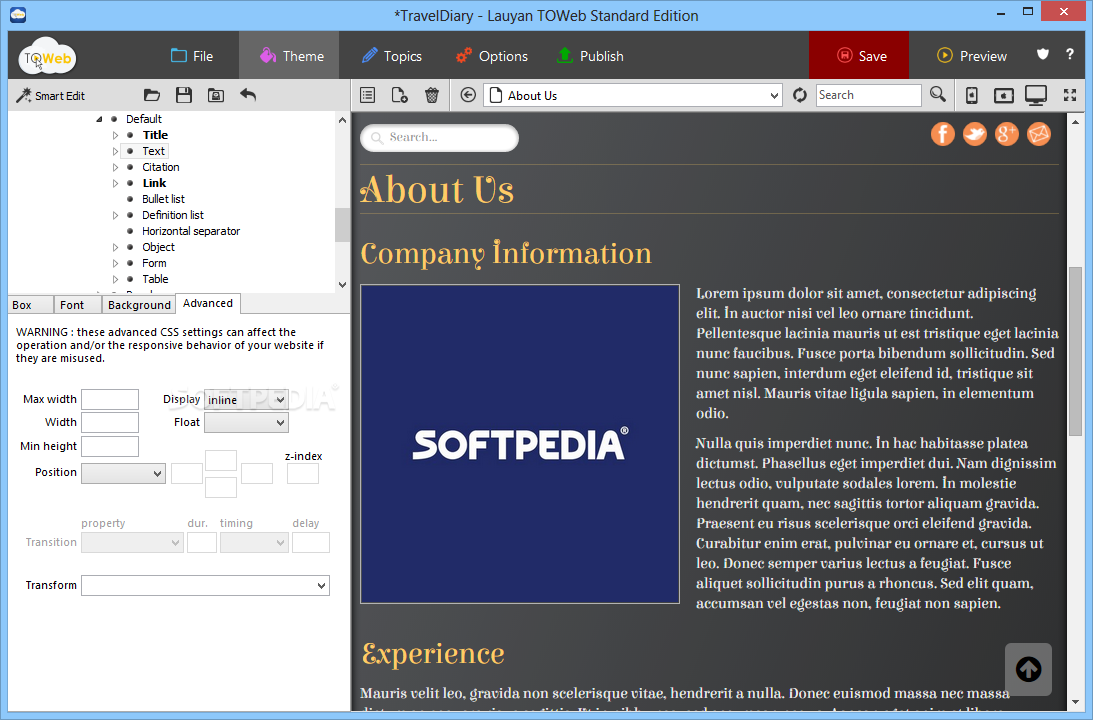Go back with the circled arrow
This screenshot has height=720, width=1093.
(468, 95)
